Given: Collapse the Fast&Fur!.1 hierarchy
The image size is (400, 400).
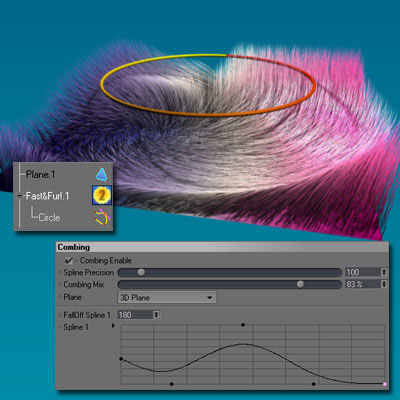Looking at the screenshot, I should [19, 196].
